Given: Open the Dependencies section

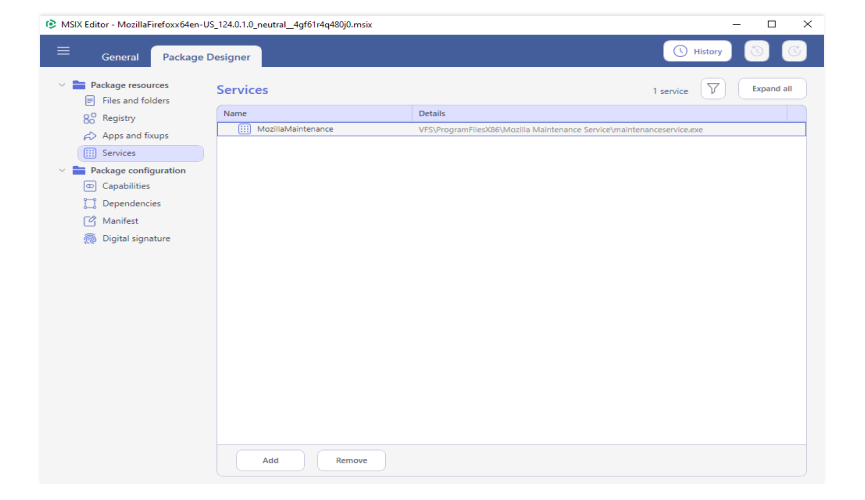Looking at the screenshot, I should tap(131, 203).
